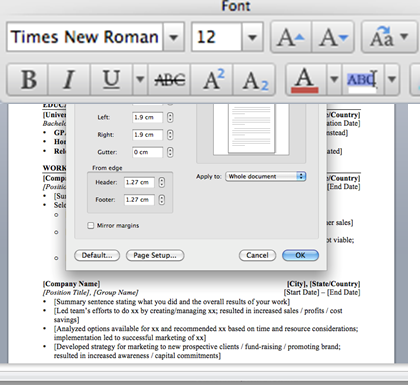The height and width of the screenshot is (385, 420).
Task: Click the page preview thumbnail
Action: coord(252,128)
